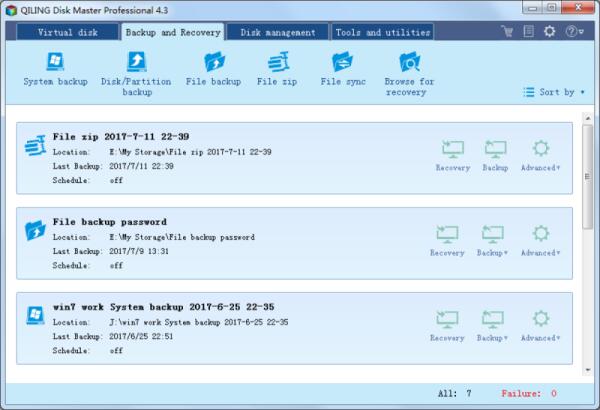Click Recovery for File zip 2017-7-11 task
The height and width of the screenshot is (410, 600).
pos(451,154)
